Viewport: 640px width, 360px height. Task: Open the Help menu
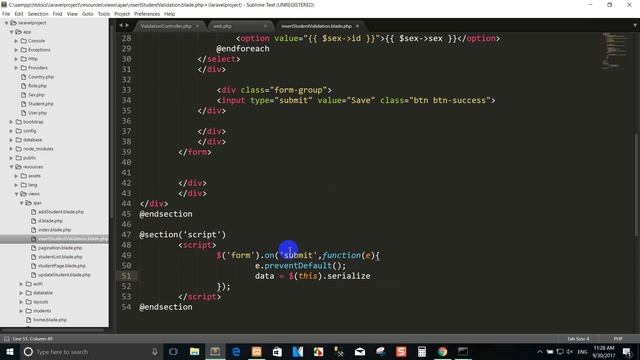tap(169, 13)
